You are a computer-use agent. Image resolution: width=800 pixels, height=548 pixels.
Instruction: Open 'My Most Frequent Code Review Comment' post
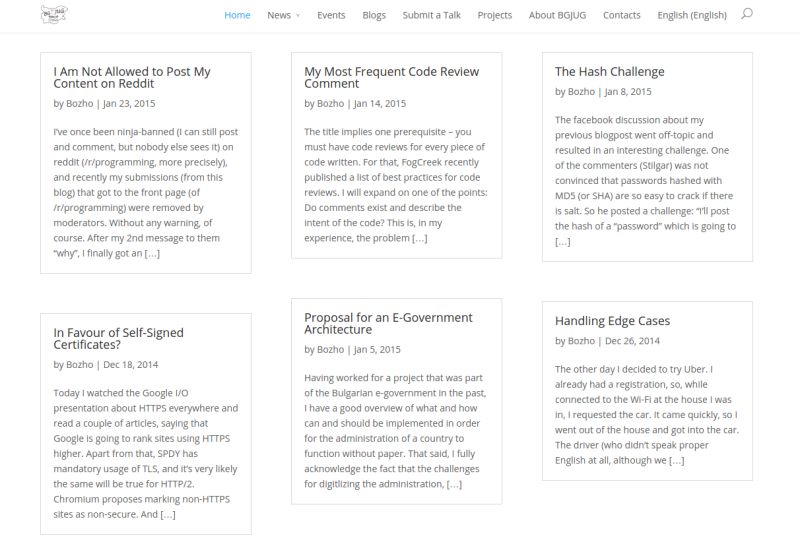[391, 78]
